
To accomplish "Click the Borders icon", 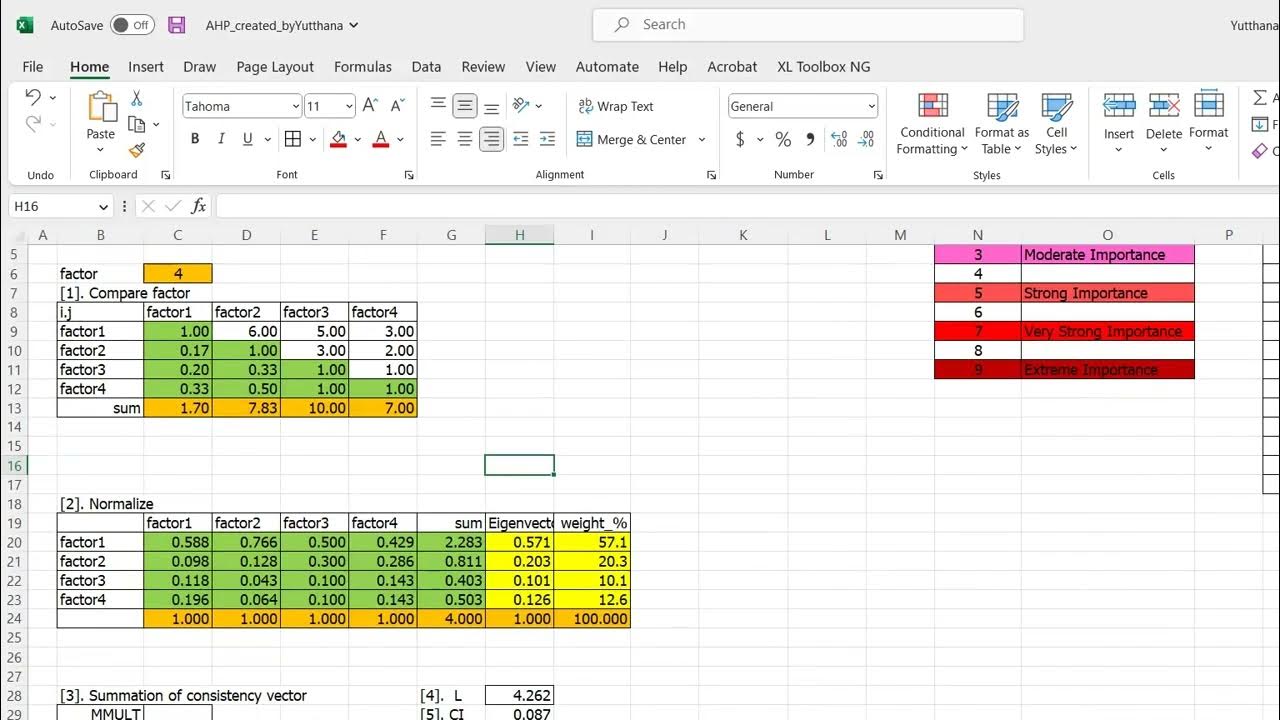I will (293, 139).
